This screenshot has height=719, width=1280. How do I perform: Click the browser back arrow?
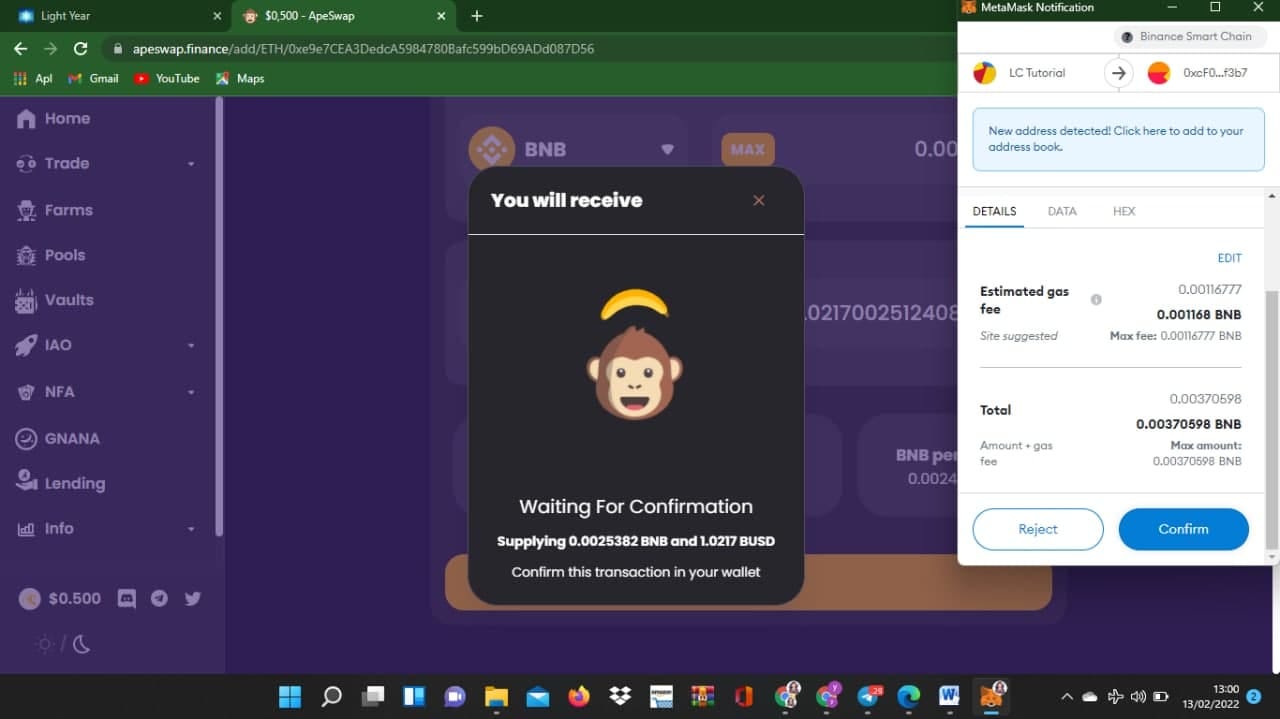20,48
